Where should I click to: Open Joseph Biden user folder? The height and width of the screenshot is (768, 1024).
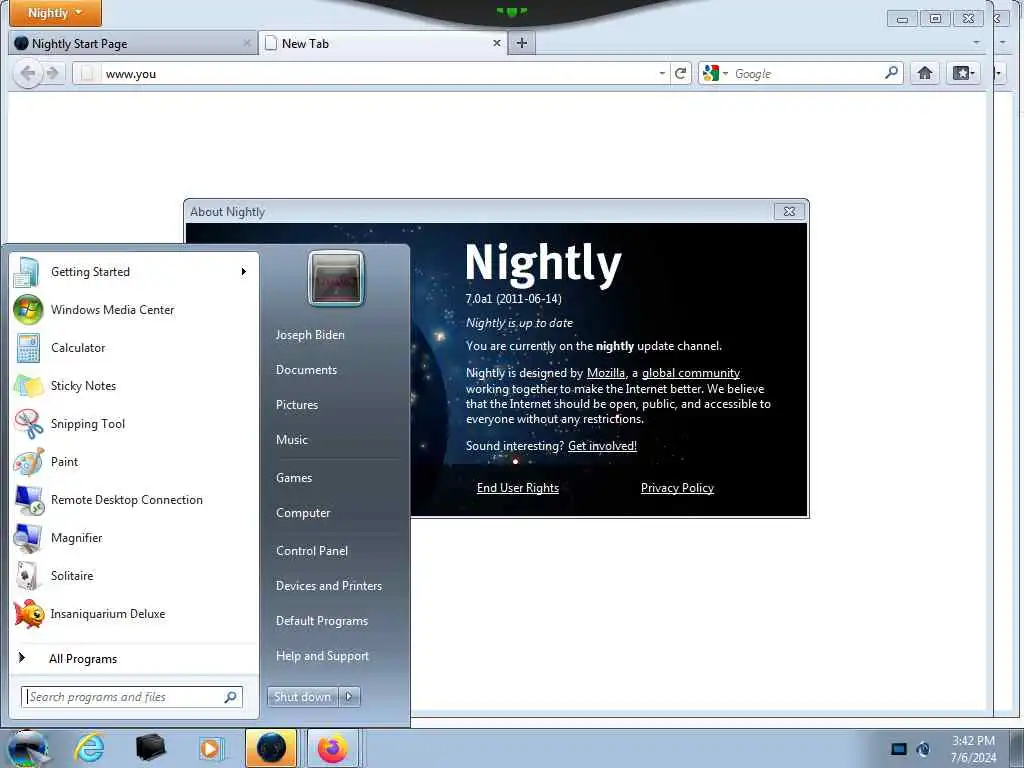[x=310, y=334]
